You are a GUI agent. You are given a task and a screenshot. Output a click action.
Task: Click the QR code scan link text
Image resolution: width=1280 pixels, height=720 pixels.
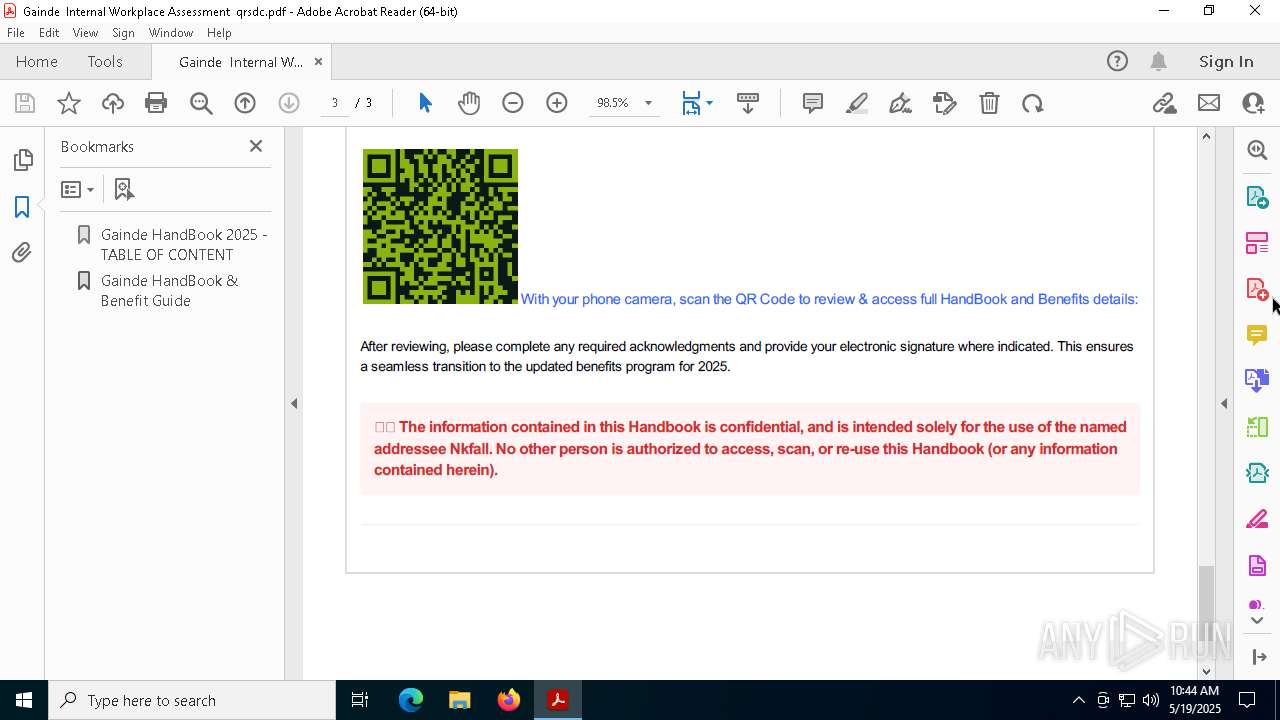(829, 299)
